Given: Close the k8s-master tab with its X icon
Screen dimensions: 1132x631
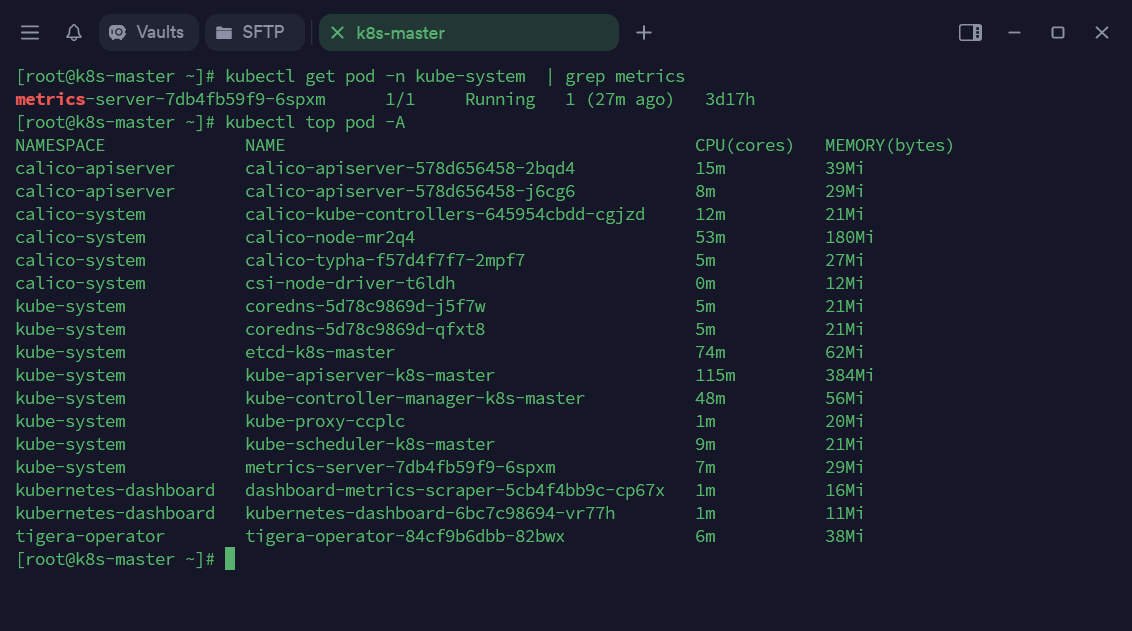Looking at the screenshot, I should [337, 33].
